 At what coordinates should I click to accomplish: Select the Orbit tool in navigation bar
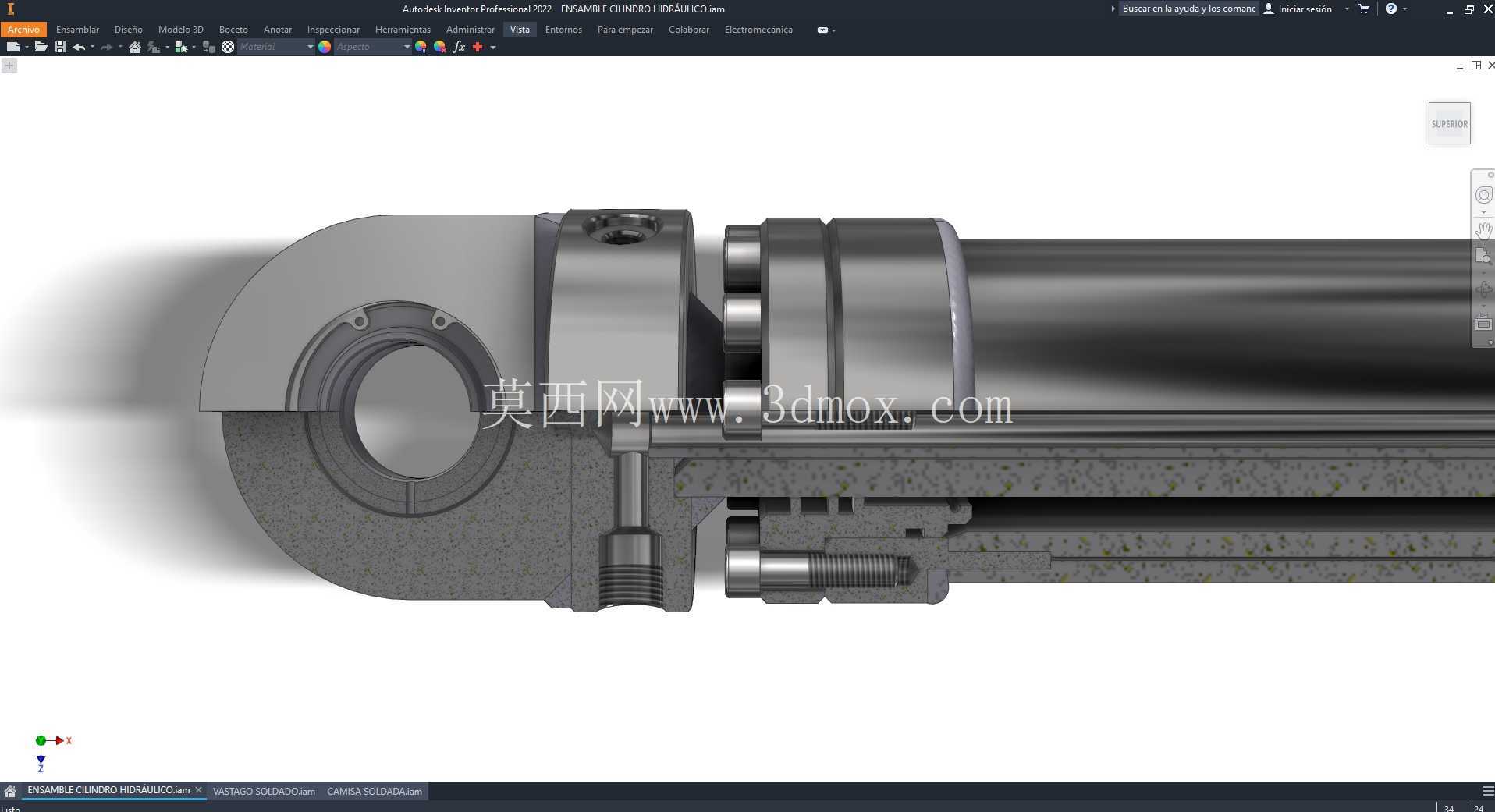pos(1483,291)
